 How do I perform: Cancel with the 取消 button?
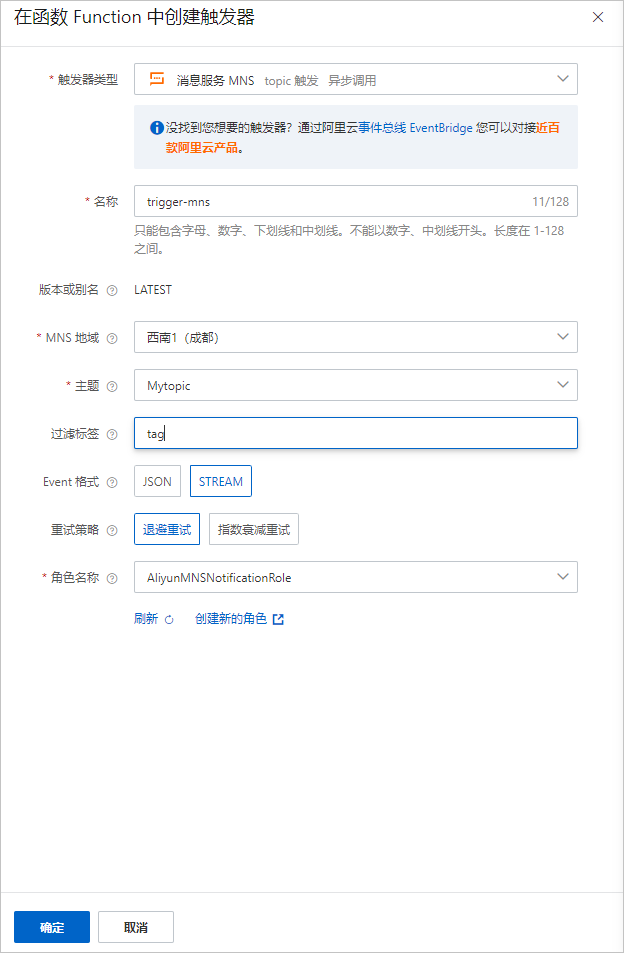[x=136, y=927]
